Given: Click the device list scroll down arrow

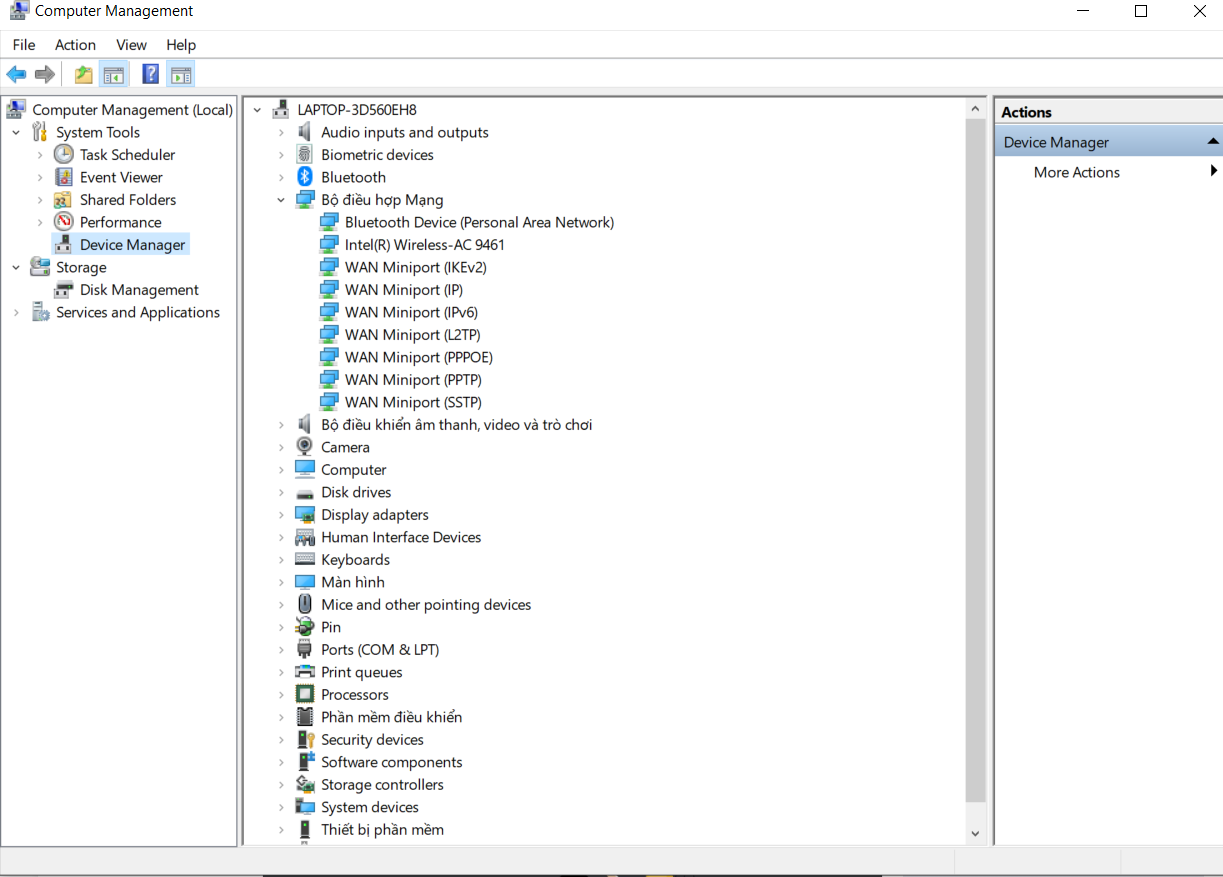Looking at the screenshot, I should pyautogui.click(x=976, y=833).
